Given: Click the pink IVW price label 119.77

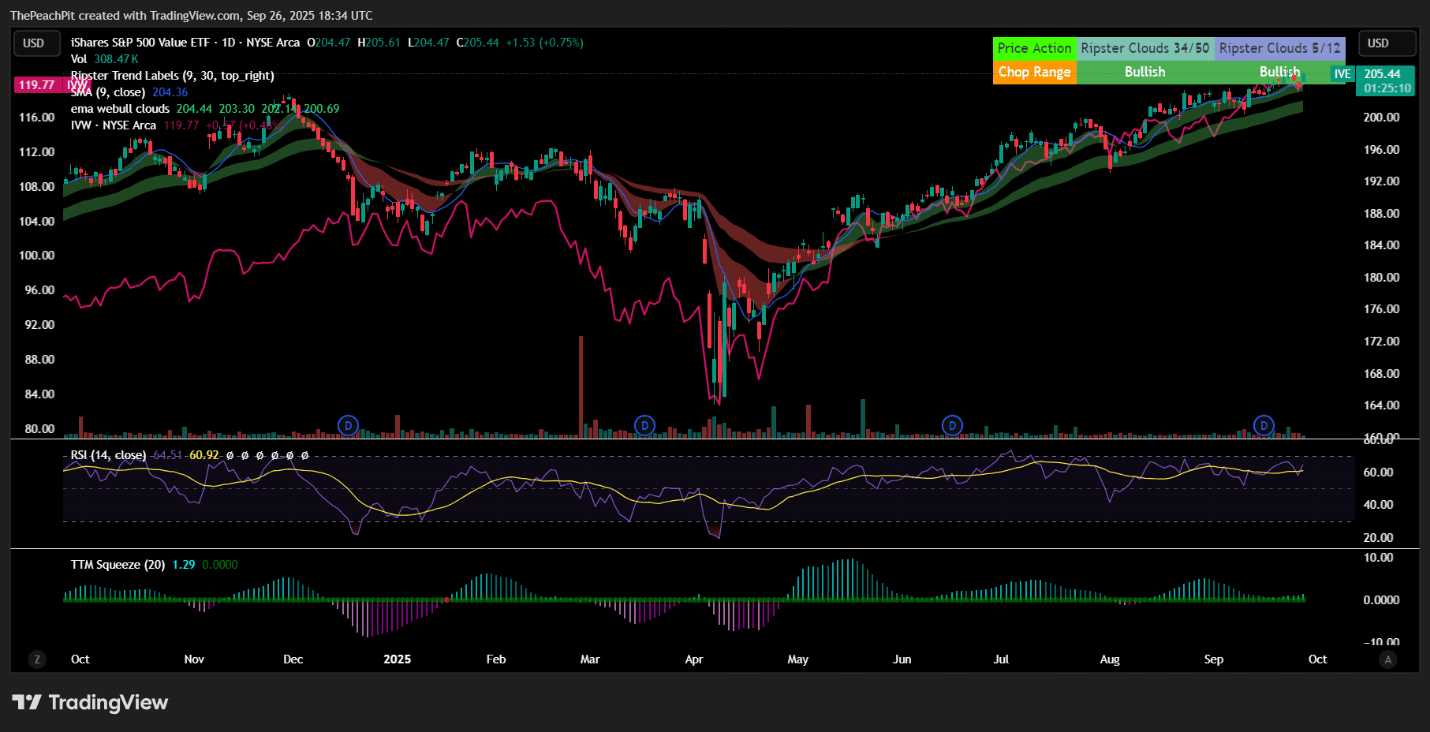Looking at the screenshot, I should tap(36, 86).
